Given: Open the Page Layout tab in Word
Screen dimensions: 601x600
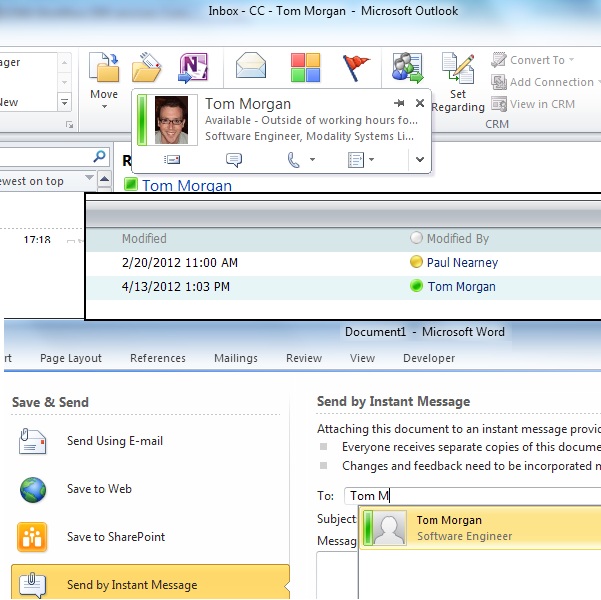Looking at the screenshot, I should coord(71,358).
